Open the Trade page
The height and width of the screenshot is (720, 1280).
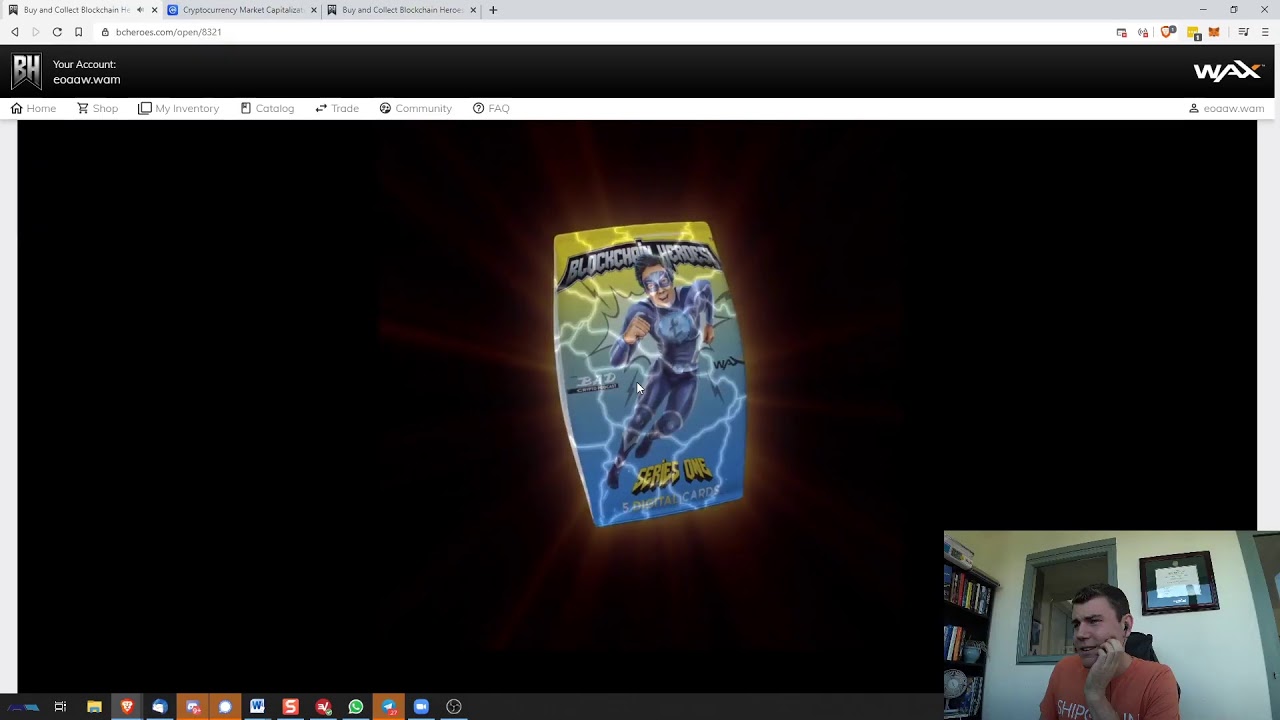(x=337, y=108)
